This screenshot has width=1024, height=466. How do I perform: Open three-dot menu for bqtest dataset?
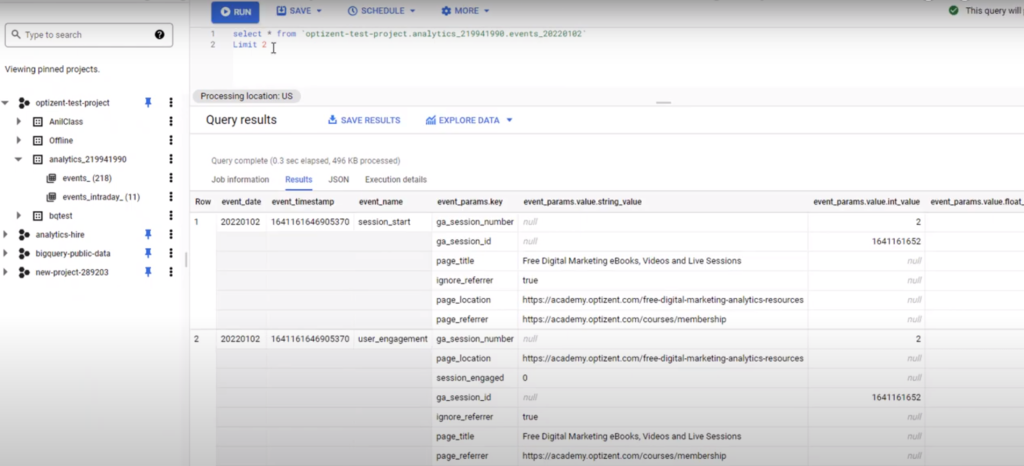171,216
